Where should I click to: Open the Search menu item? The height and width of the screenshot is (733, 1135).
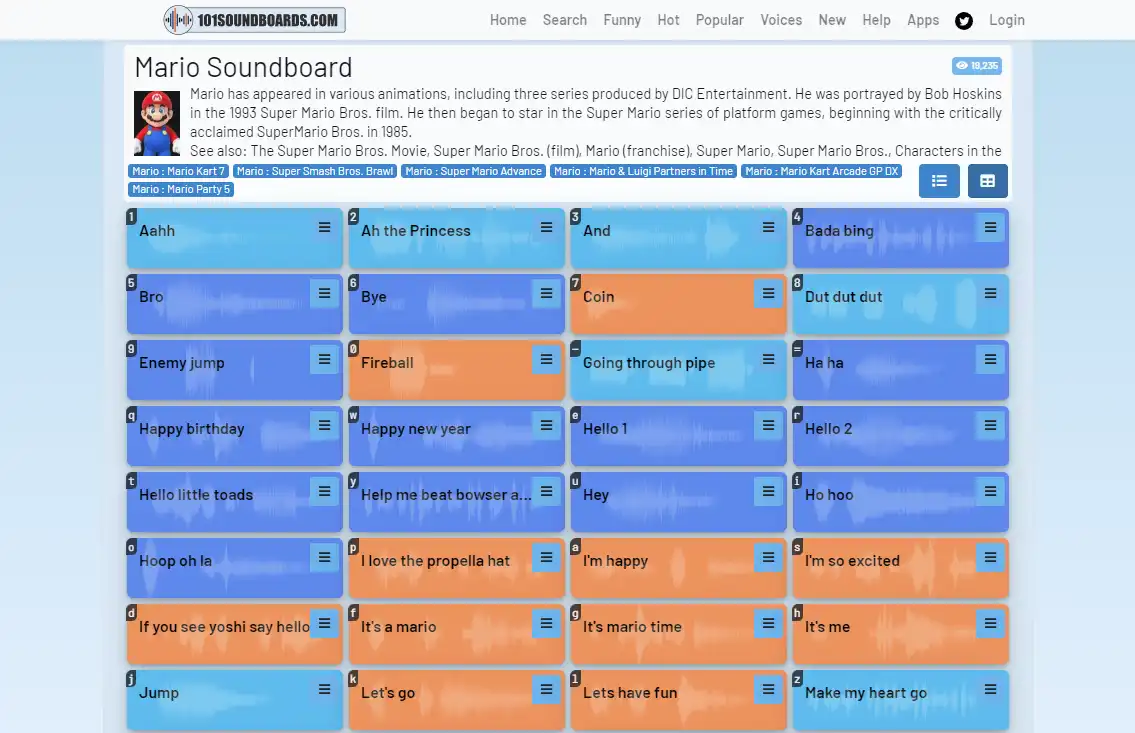(x=565, y=20)
